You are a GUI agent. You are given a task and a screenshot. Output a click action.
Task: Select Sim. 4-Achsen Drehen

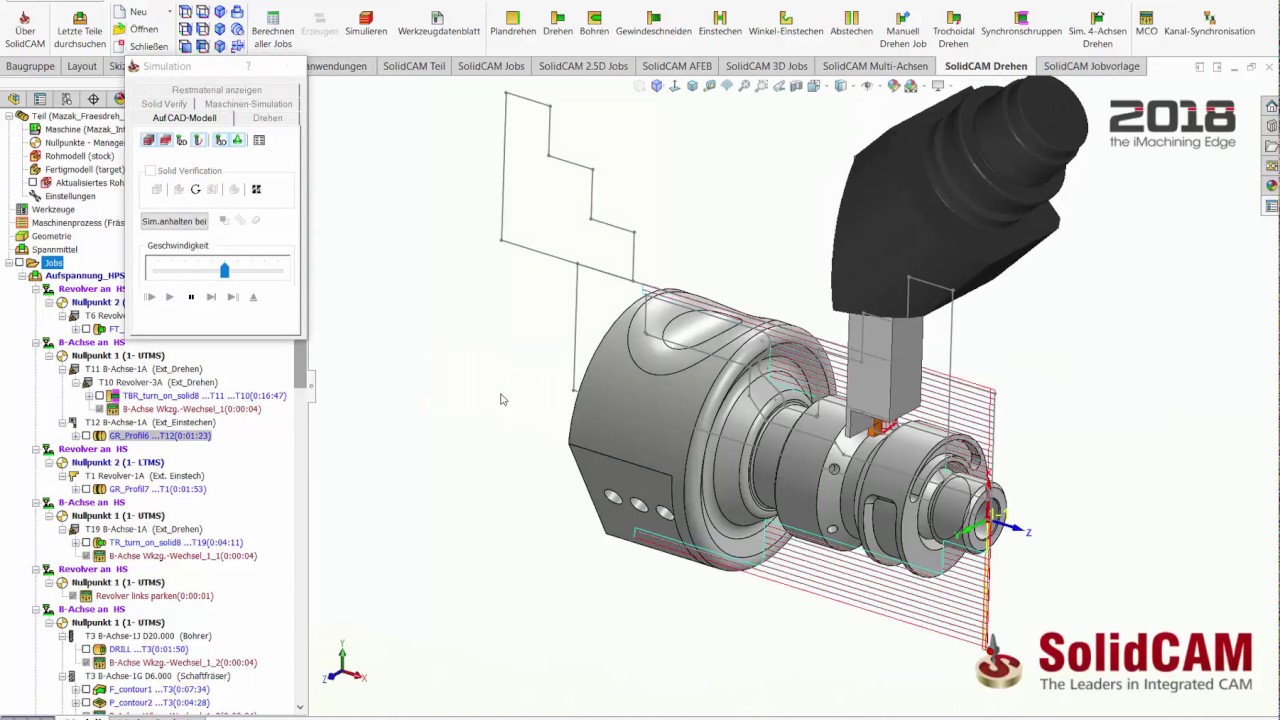click(x=1098, y=30)
